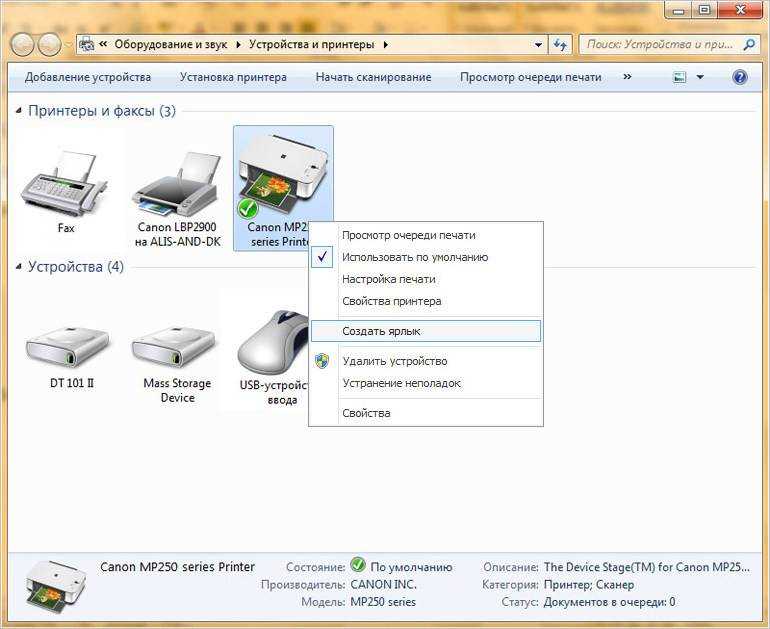Click the Документов в очереди: 0 status
The height and width of the screenshot is (629, 770).
click(609, 602)
